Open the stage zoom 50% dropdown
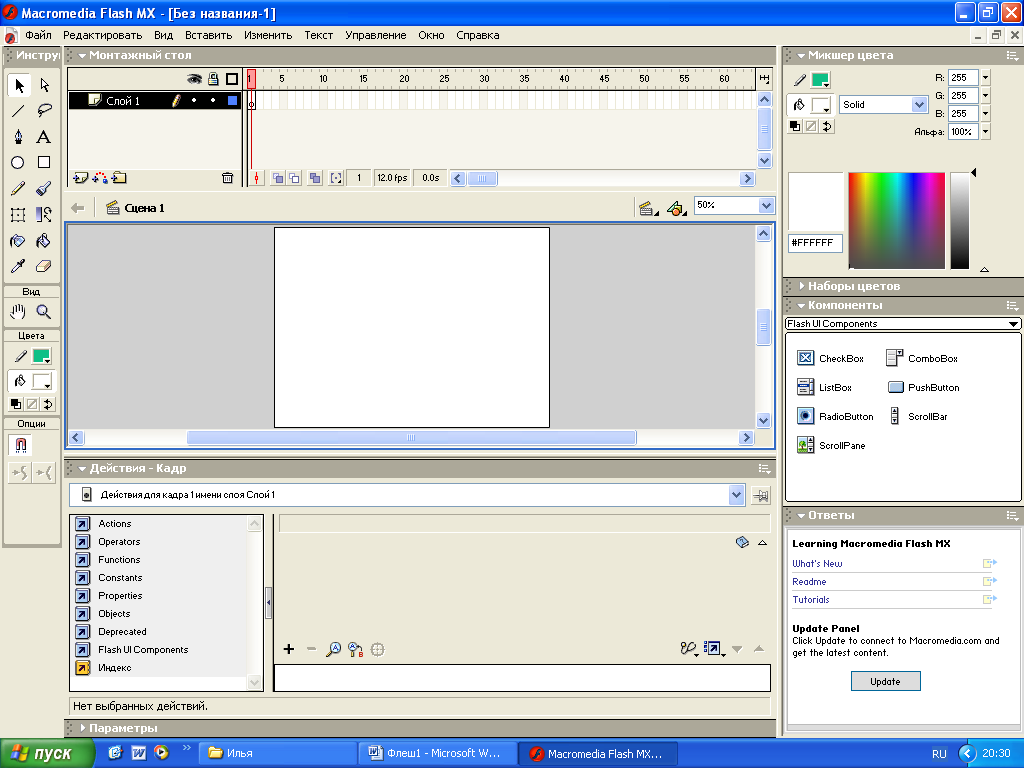The width and height of the screenshot is (1024, 768). pos(767,206)
